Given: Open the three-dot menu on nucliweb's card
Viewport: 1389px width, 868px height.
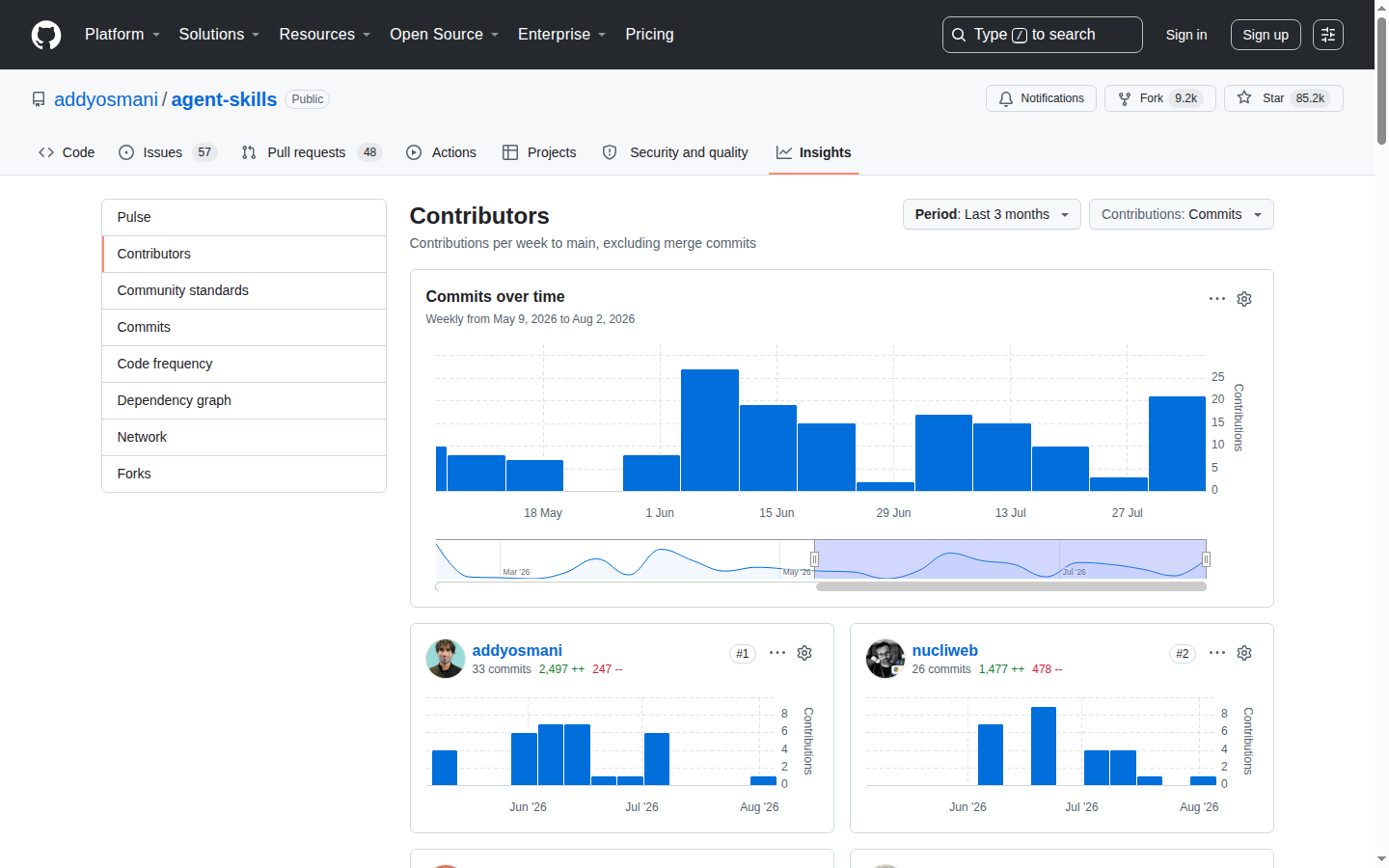Looking at the screenshot, I should 1217,653.
